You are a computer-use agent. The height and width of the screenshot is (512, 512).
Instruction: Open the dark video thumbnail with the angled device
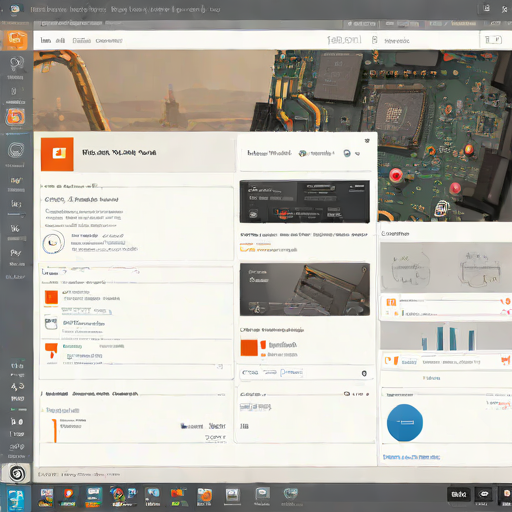pyautogui.click(x=305, y=289)
